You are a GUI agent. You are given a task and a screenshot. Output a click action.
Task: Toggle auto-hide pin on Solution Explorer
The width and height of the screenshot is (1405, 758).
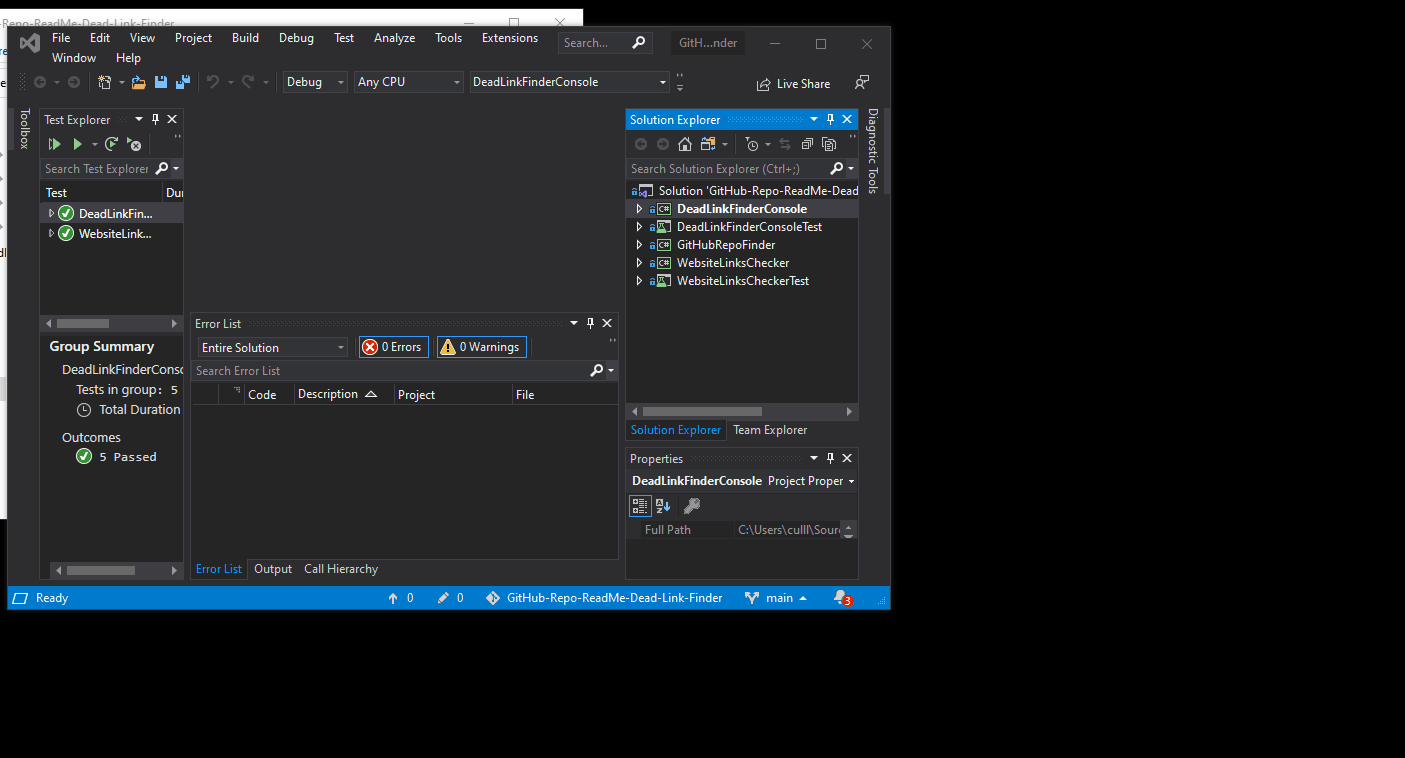pos(830,119)
